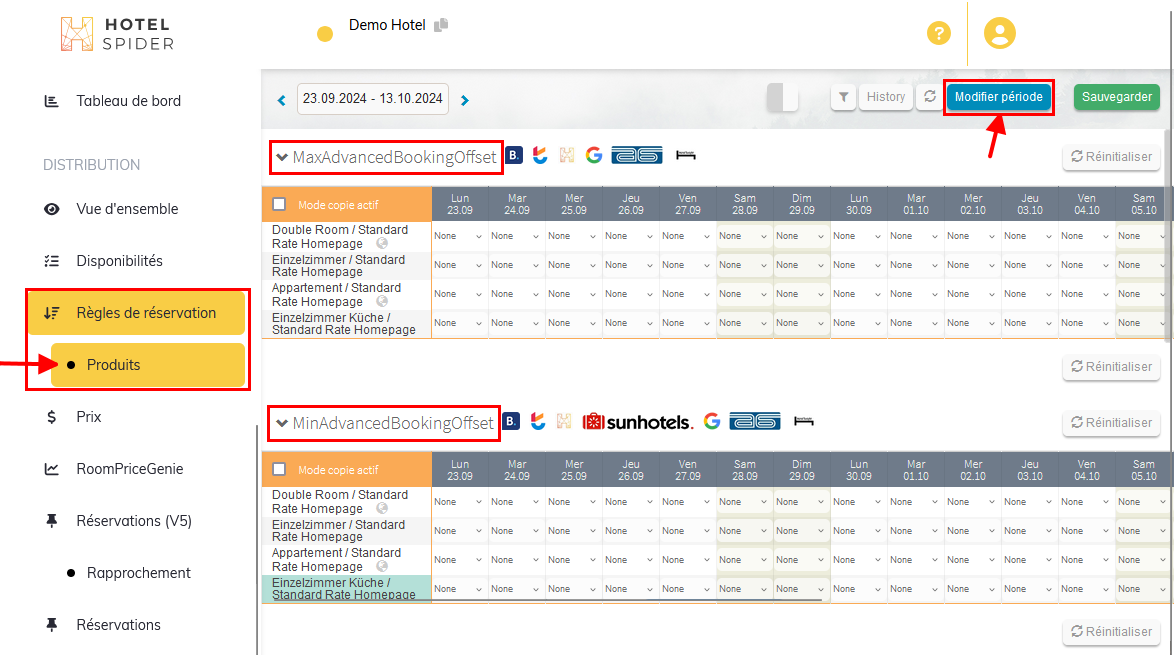Click the filter funnel icon
Viewport: 1174px width, 655px height.
tap(843, 97)
